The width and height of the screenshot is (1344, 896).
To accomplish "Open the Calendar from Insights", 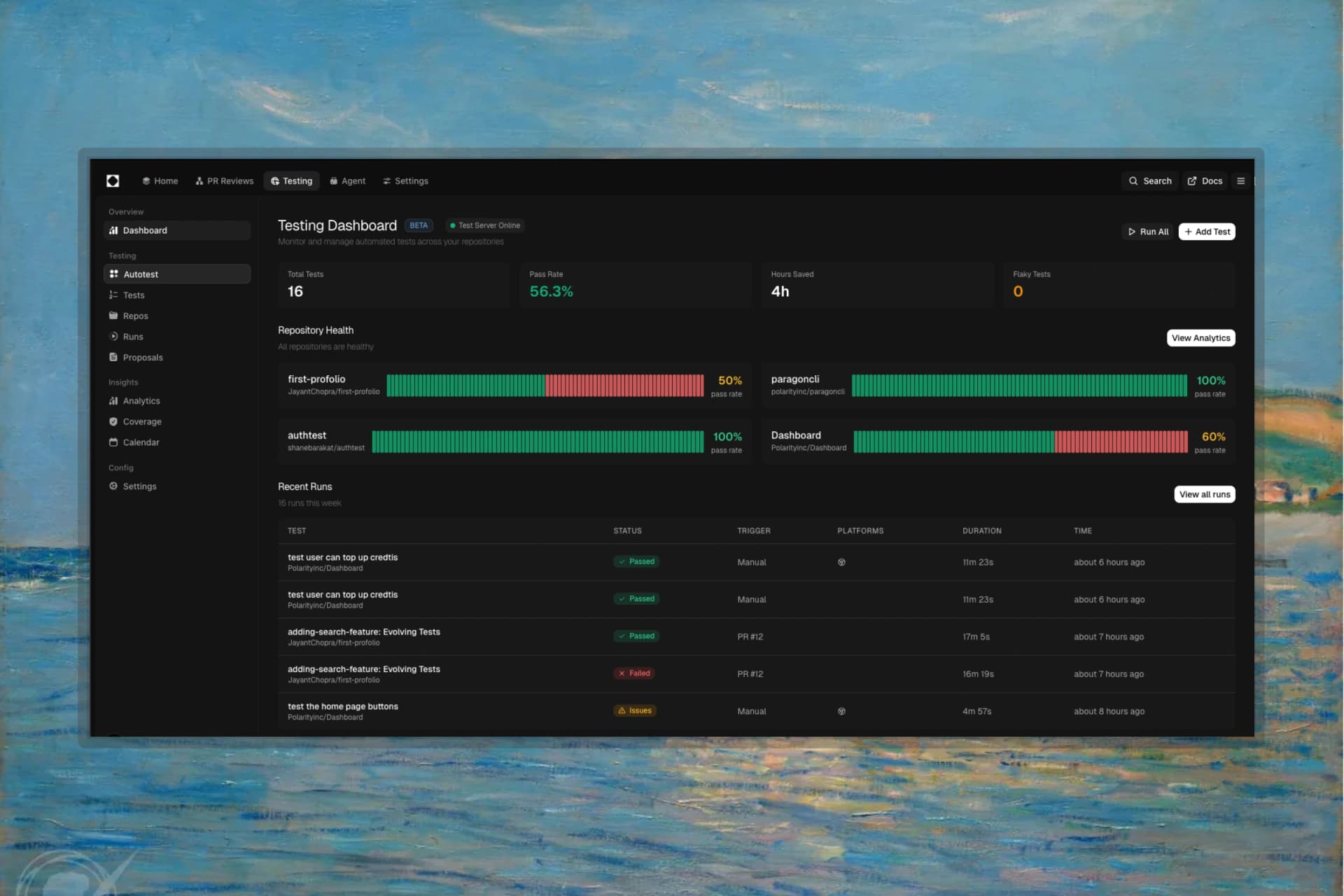I will tap(142, 442).
